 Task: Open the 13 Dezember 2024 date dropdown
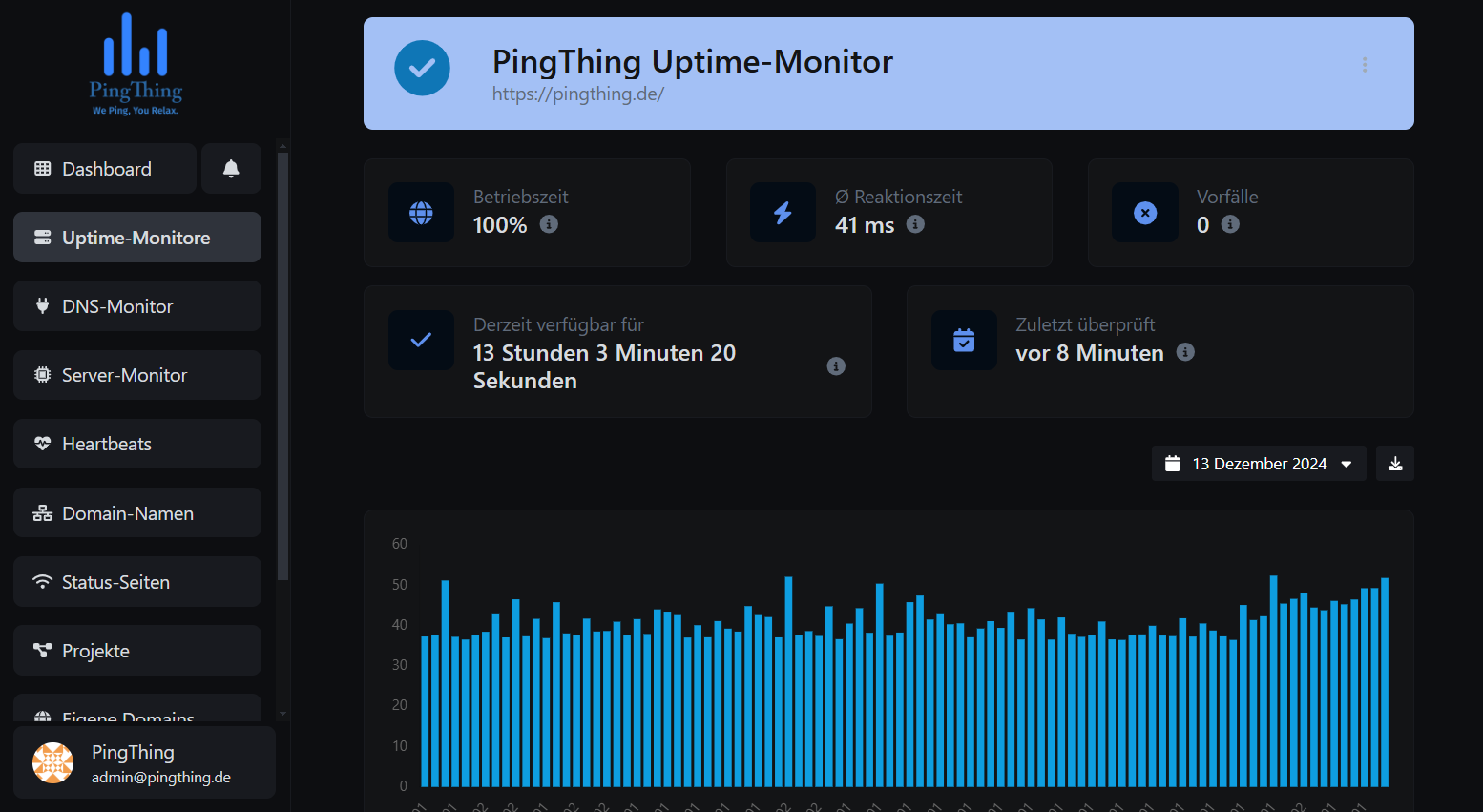point(1259,464)
